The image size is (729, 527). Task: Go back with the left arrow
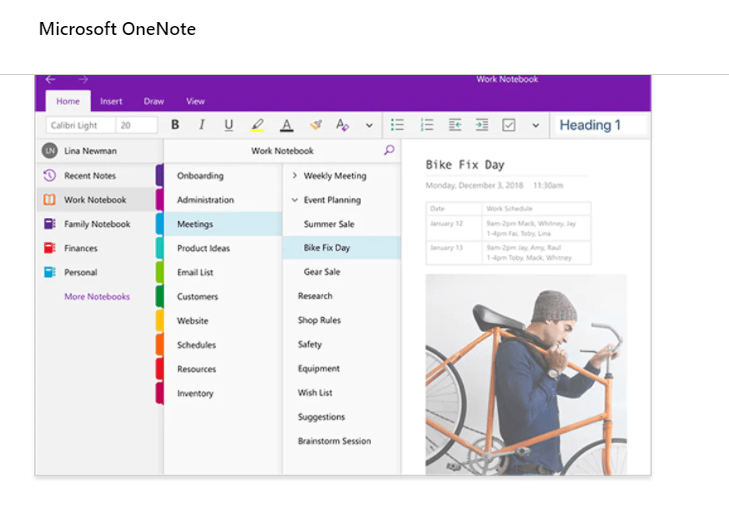51,79
